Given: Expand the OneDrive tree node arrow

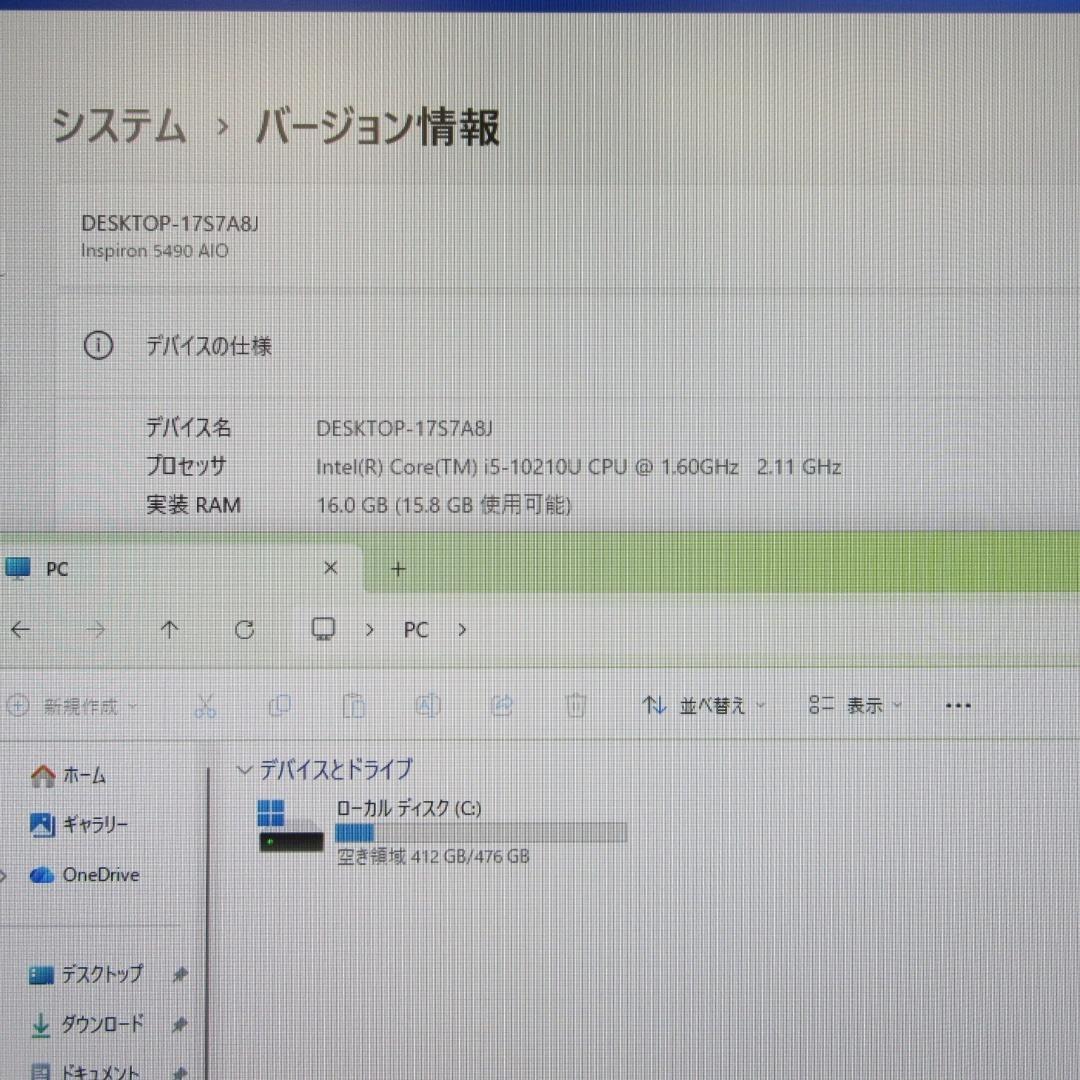Looking at the screenshot, I should point(4,875).
